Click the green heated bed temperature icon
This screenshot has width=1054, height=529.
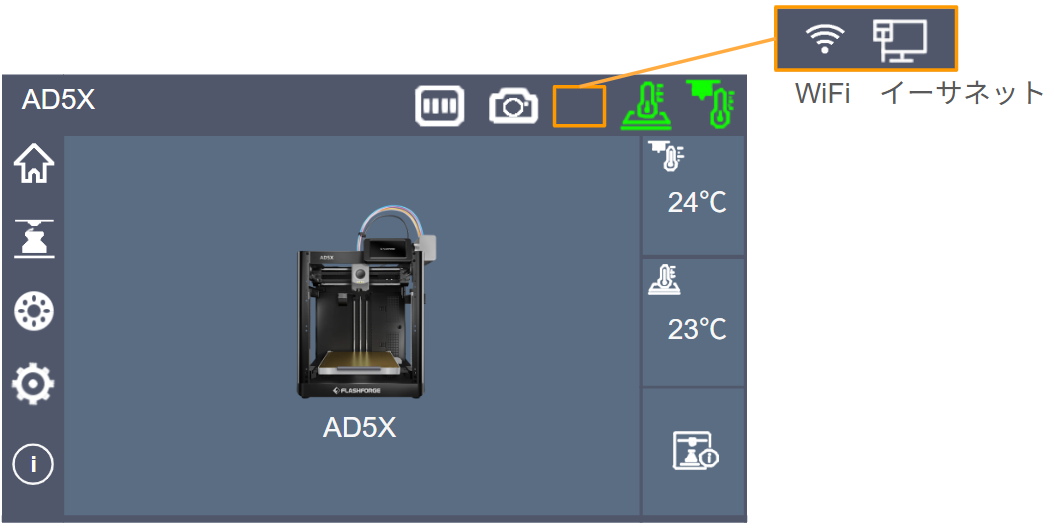point(645,106)
